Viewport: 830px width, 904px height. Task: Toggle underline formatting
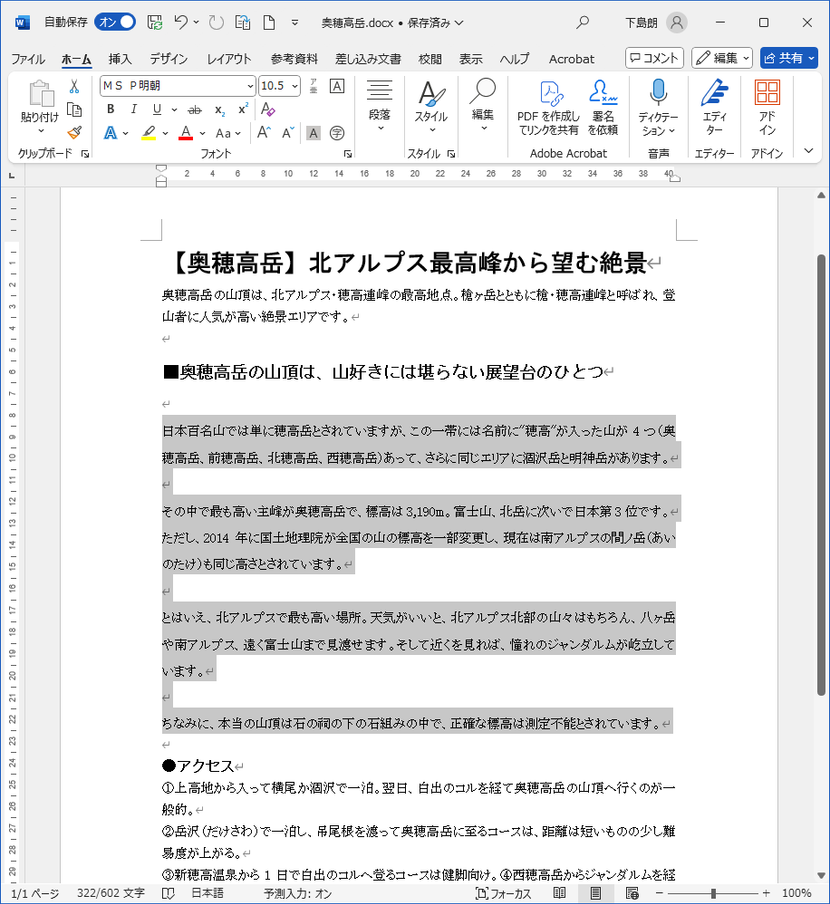(x=157, y=109)
